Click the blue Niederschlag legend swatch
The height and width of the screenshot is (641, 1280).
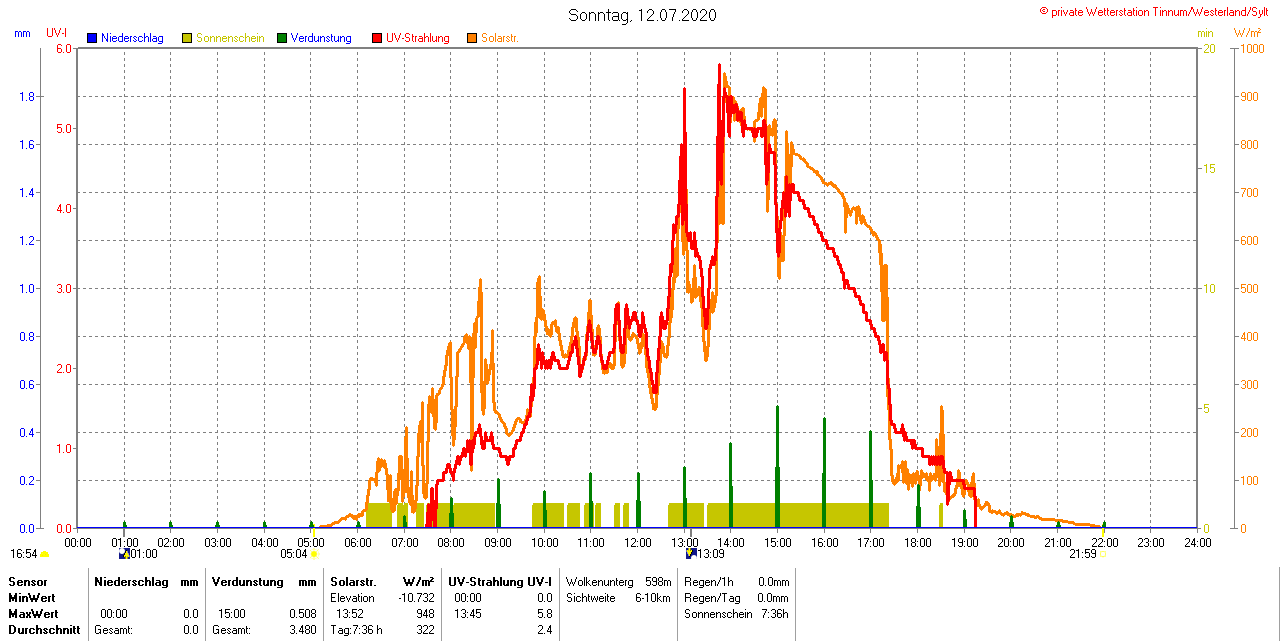click(x=92, y=38)
